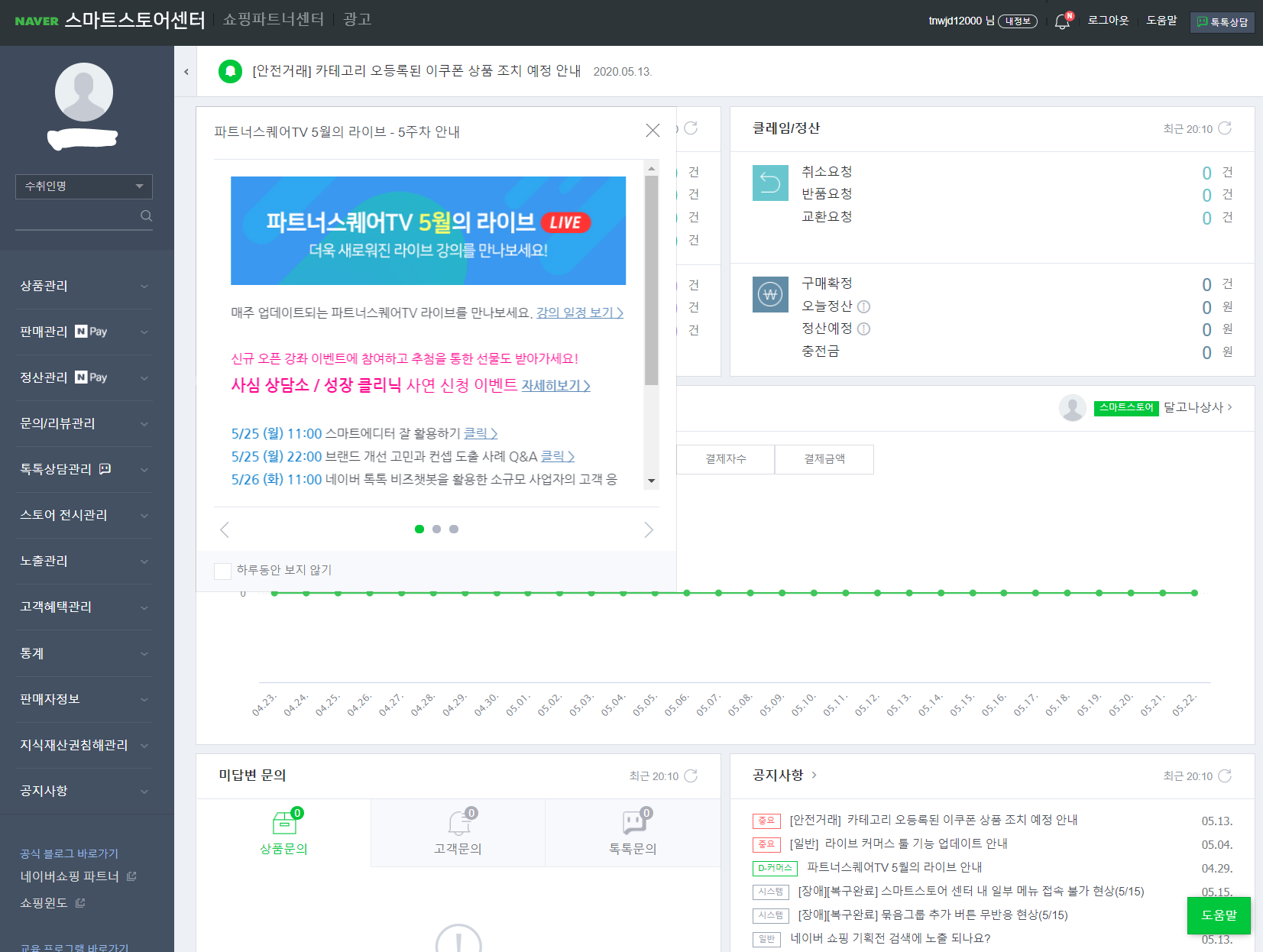
Task: Click 강의 일정 보기 link
Action: click(x=580, y=312)
